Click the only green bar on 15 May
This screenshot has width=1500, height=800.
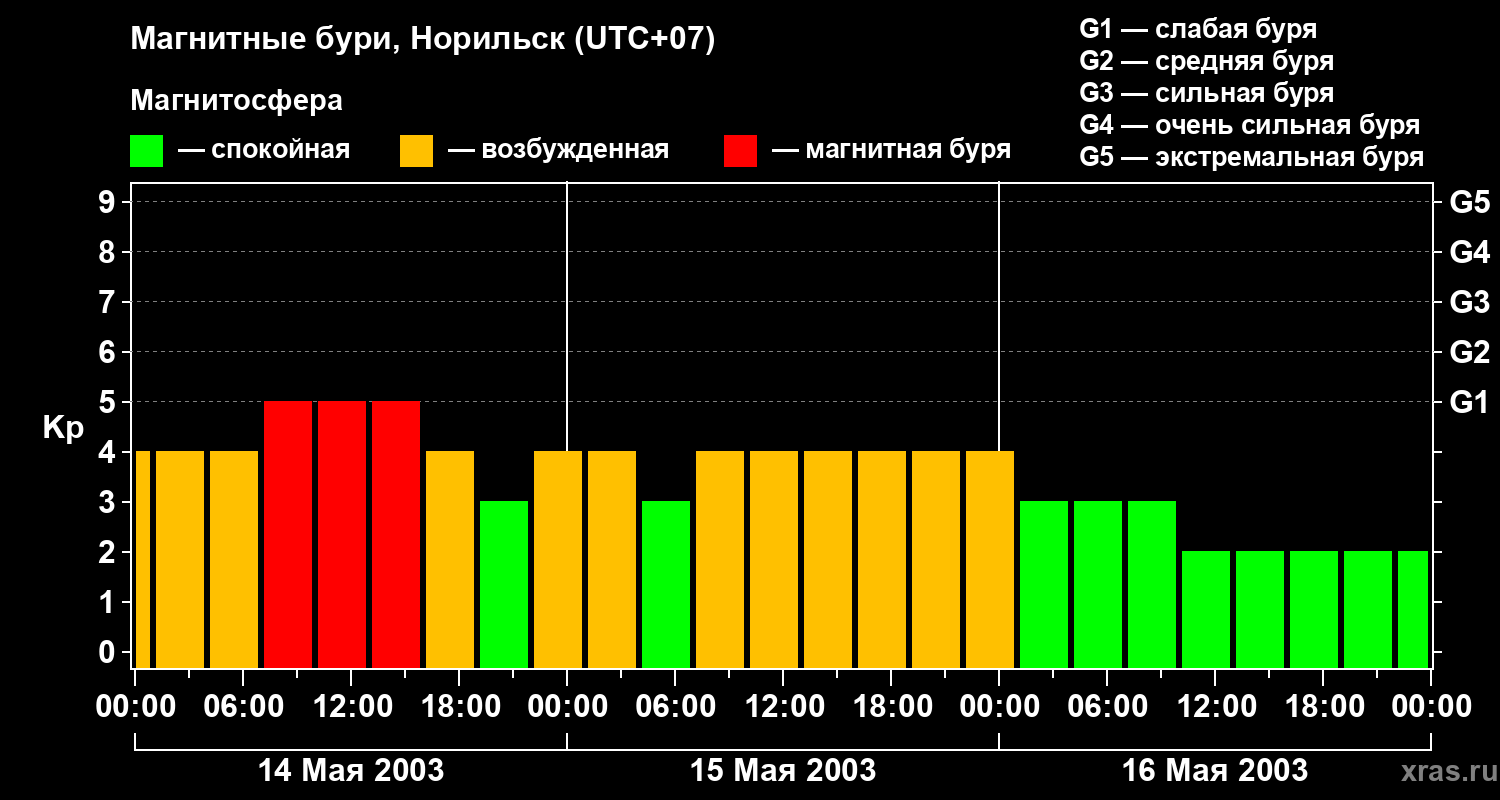click(x=666, y=584)
